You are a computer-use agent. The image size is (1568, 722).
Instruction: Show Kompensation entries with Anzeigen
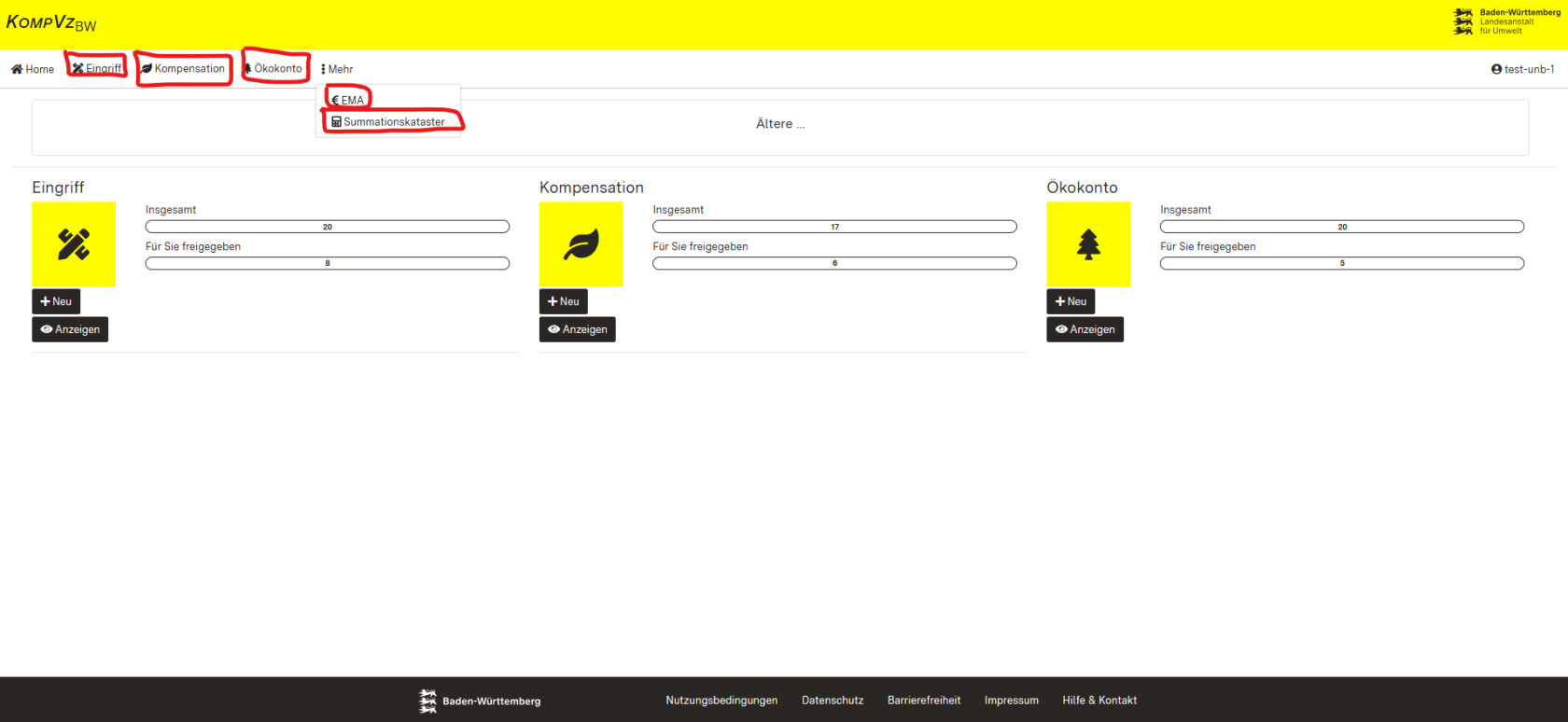577,329
